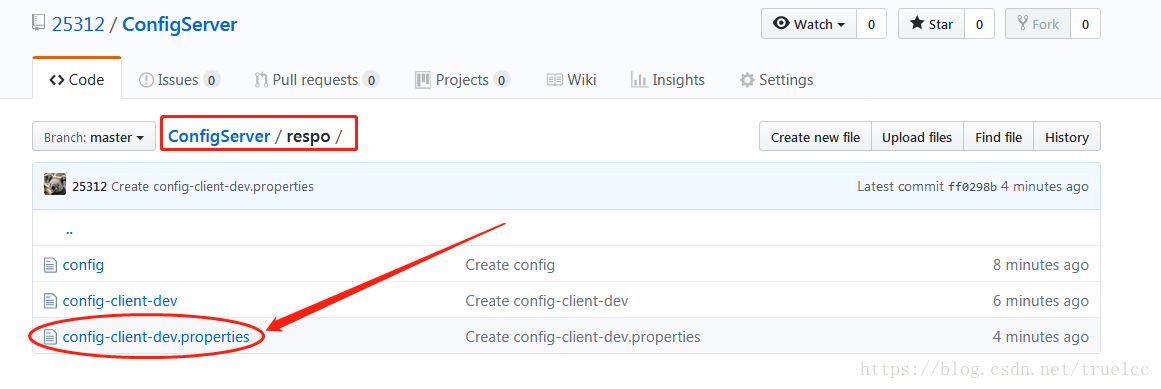Click the stargazers count next to Star
The height and width of the screenshot is (389, 1161).
(x=979, y=24)
